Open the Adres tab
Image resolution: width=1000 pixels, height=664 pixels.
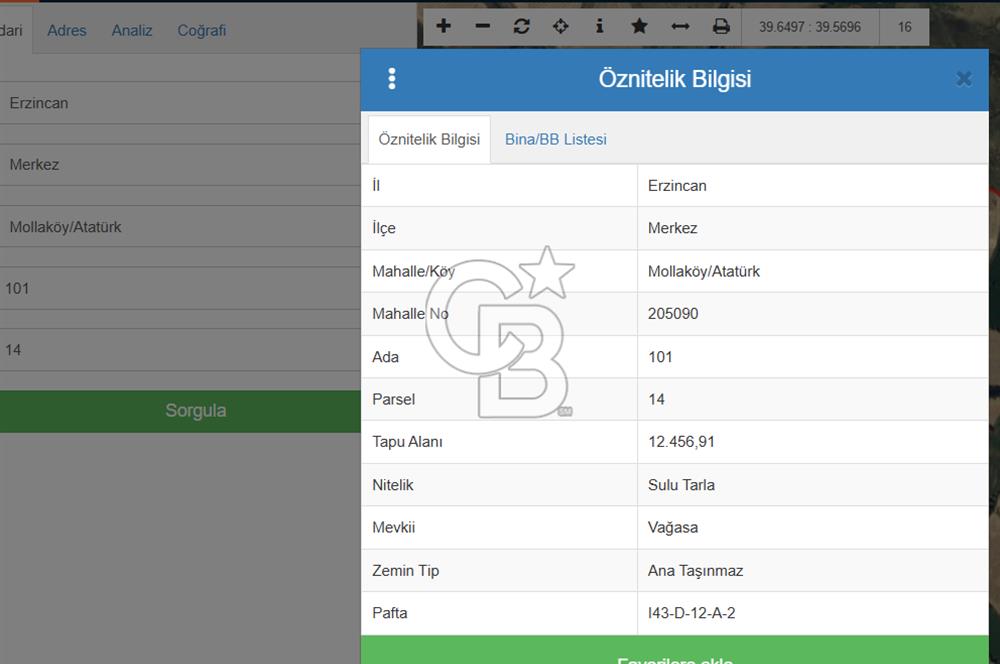tap(67, 31)
